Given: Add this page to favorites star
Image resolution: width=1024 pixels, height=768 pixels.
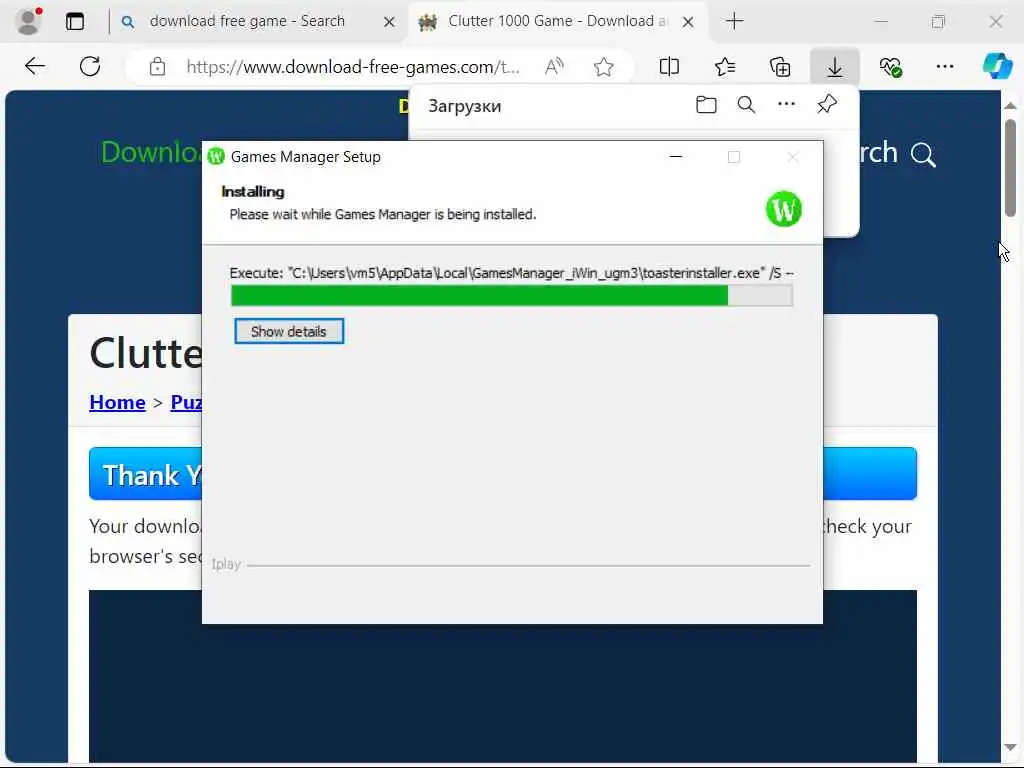Looking at the screenshot, I should click(x=603, y=67).
